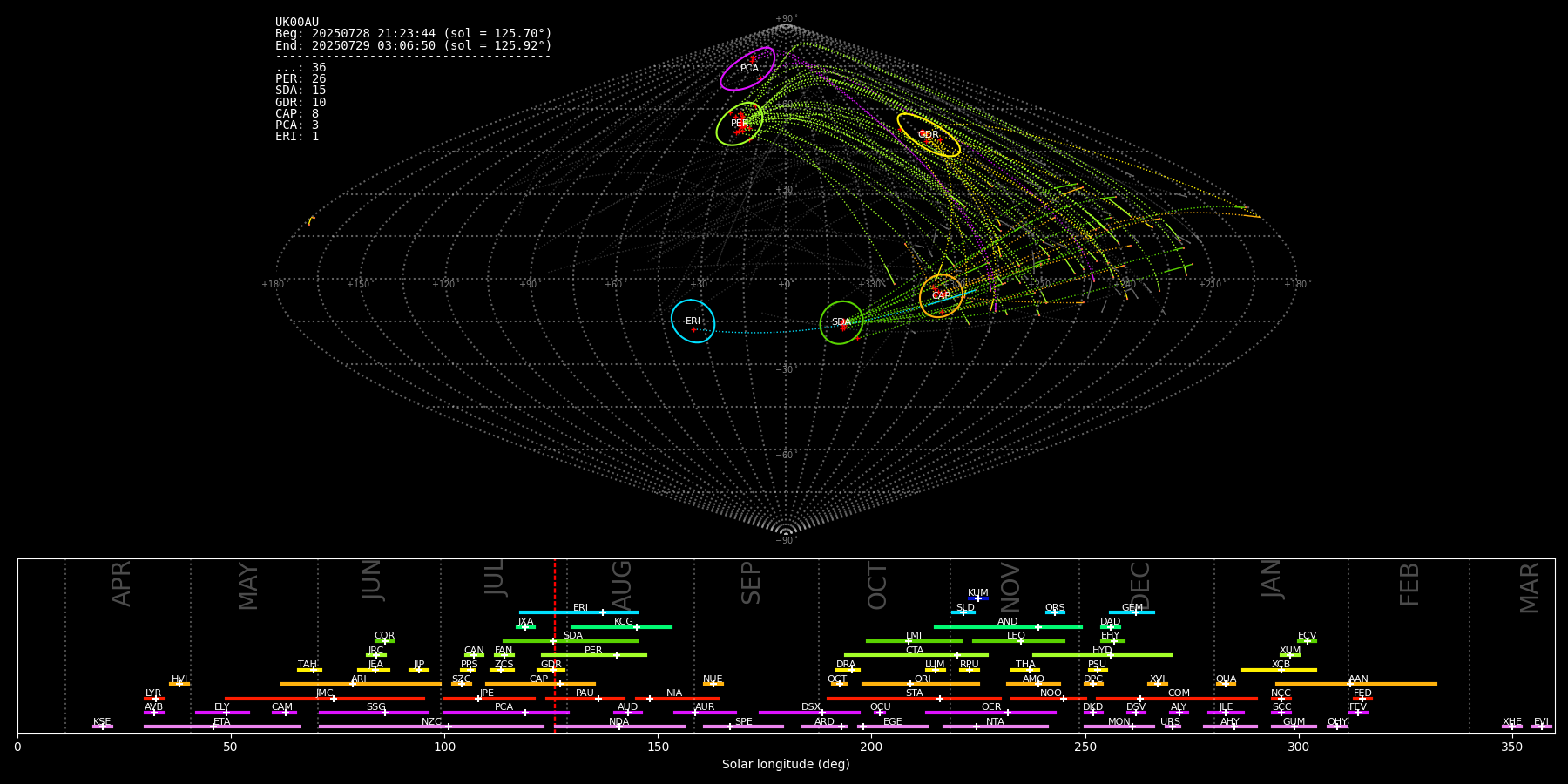This screenshot has width=1568, height=784.
Task: Click the ETA shower bar in the timeline
Action: click(222, 727)
